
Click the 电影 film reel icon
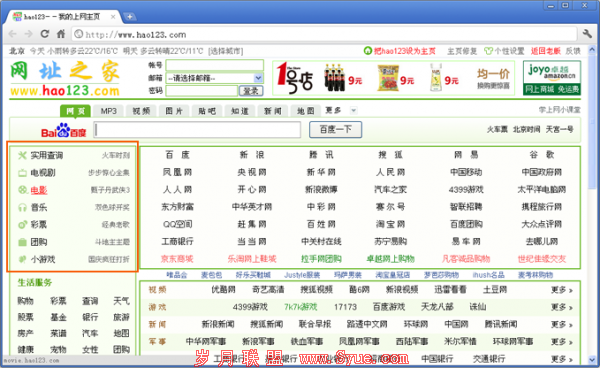coord(22,190)
